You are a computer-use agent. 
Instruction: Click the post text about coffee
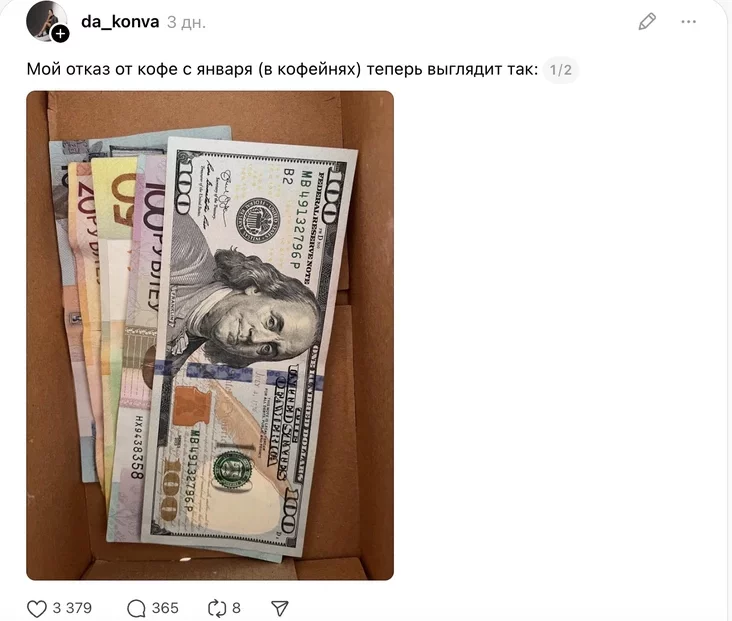coord(282,70)
